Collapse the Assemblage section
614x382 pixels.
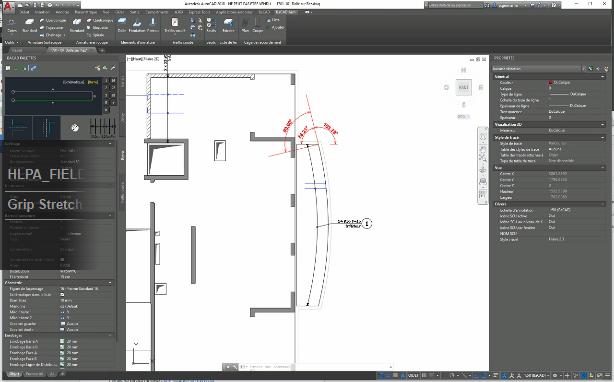[110, 282]
